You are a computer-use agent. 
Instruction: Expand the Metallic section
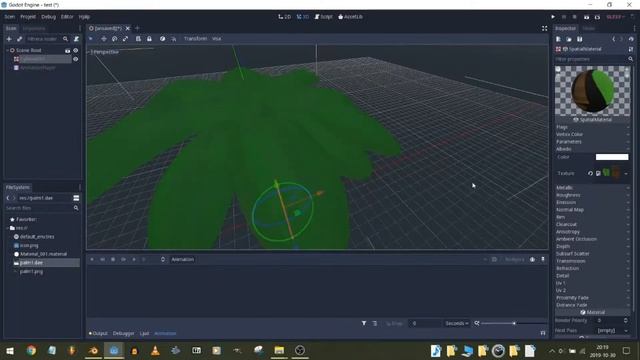[592, 188]
